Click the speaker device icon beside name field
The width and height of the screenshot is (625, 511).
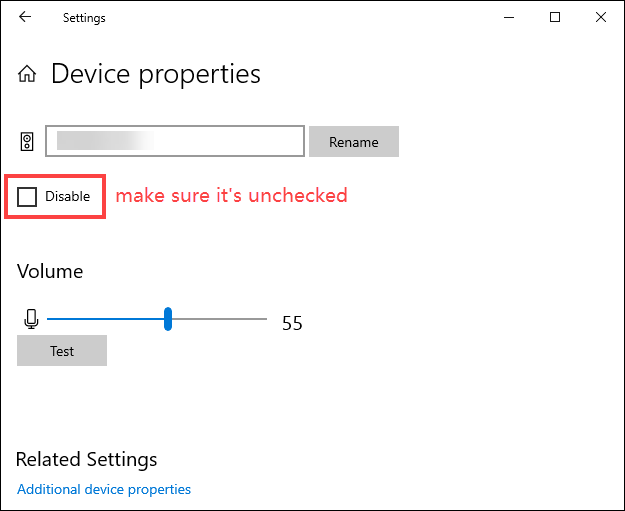[28, 141]
